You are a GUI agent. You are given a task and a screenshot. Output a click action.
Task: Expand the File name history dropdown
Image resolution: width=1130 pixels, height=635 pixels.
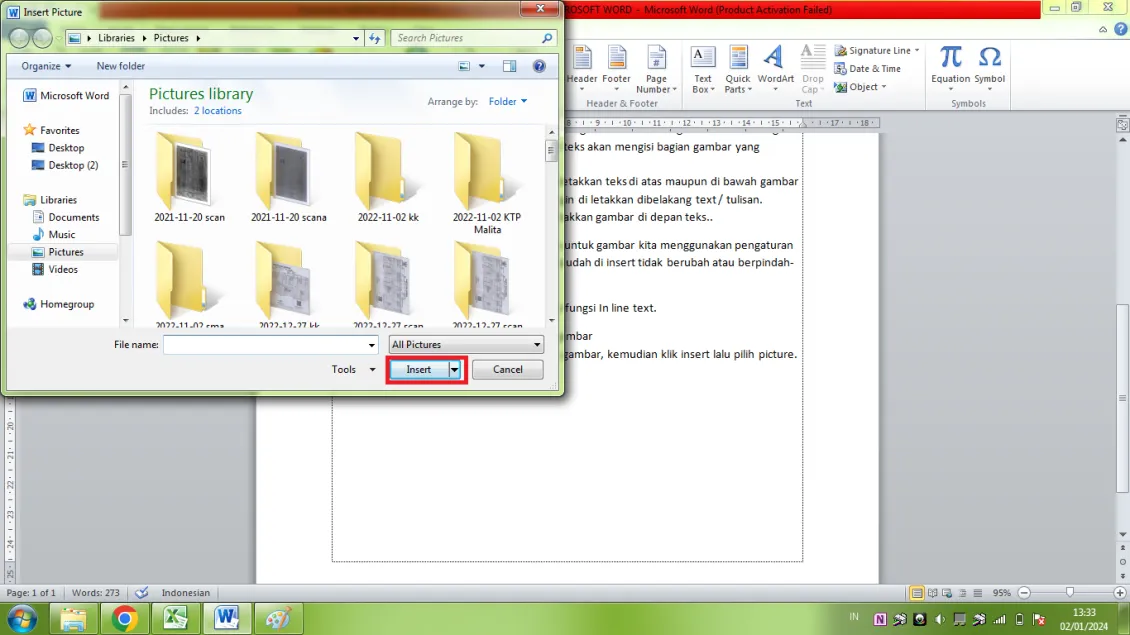[x=372, y=345]
